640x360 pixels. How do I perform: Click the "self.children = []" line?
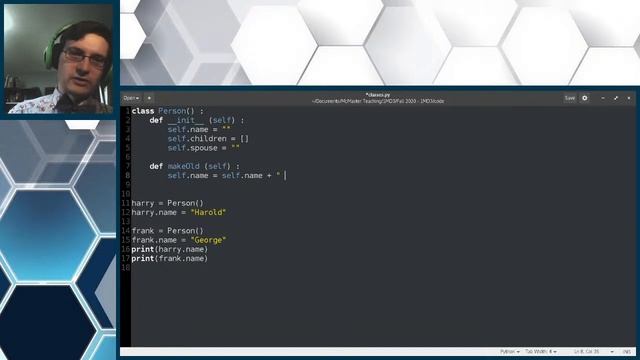[x=208, y=139]
